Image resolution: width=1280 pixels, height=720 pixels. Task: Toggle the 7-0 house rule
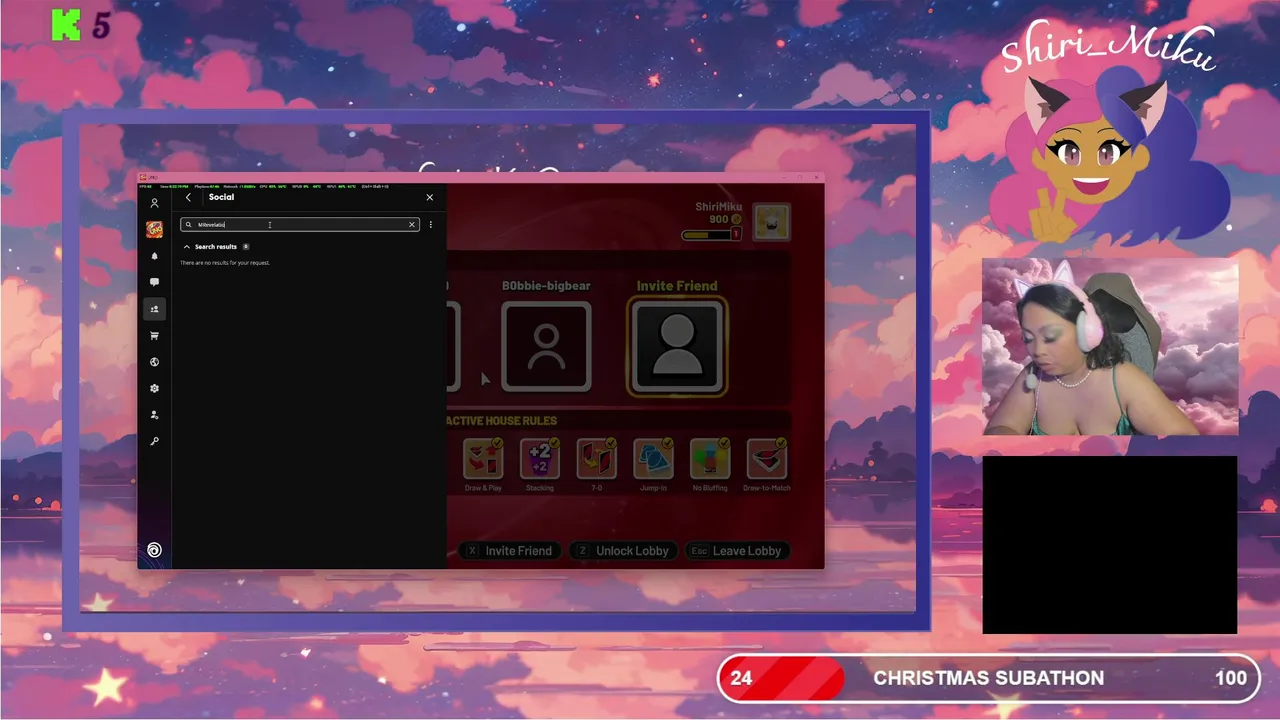coord(596,460)
